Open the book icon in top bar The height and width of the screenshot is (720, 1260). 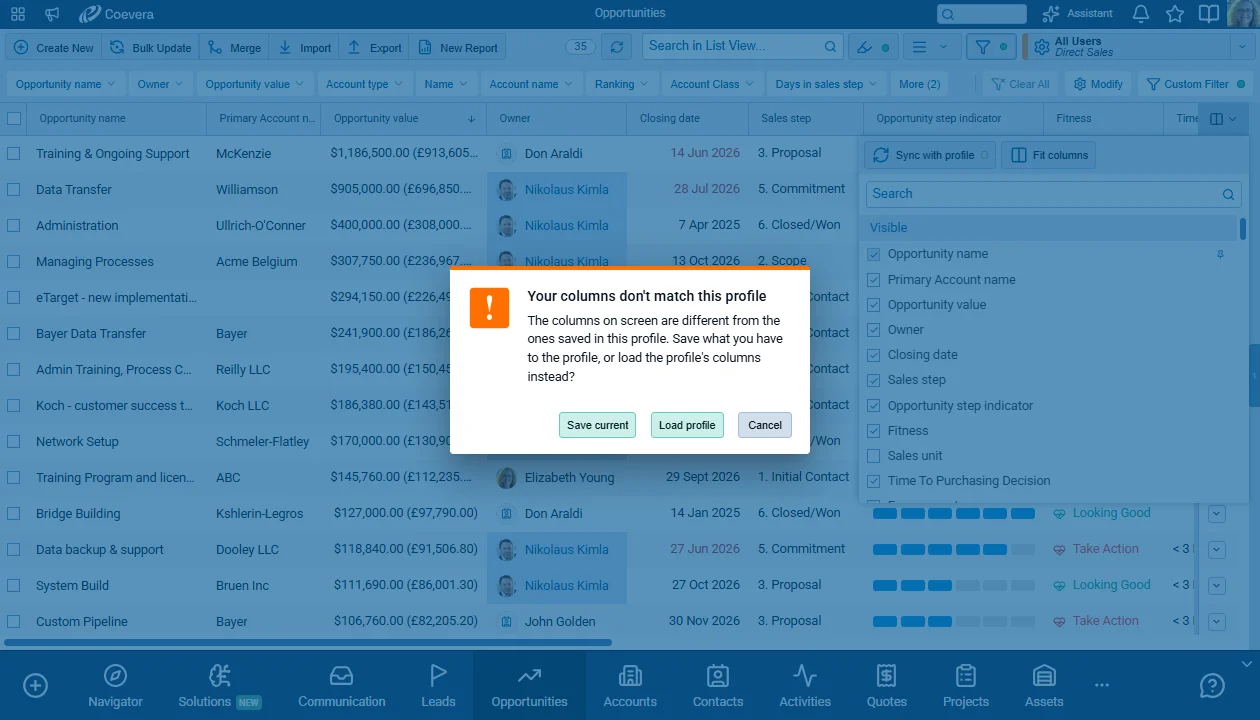coord(1209,14)
